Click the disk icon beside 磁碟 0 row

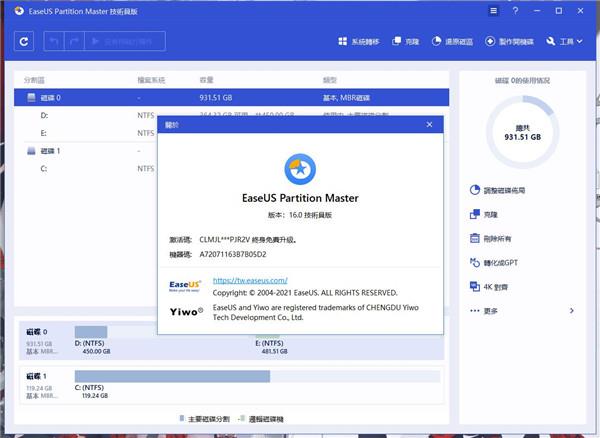[x=31, y=98]
